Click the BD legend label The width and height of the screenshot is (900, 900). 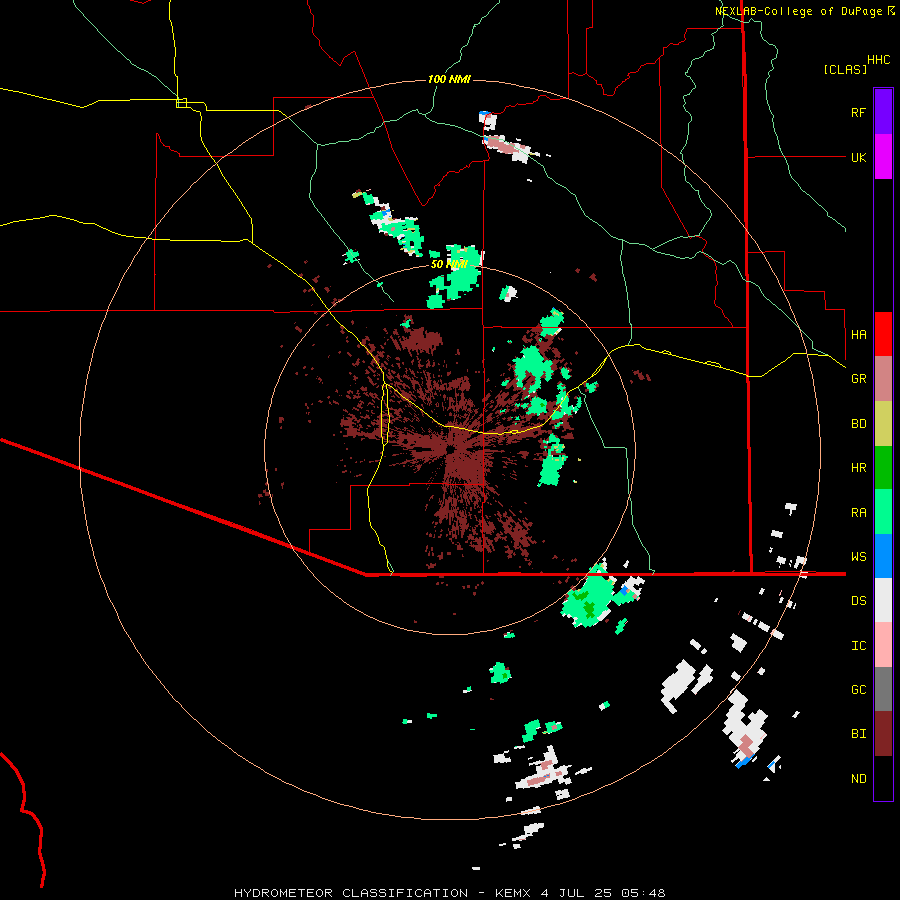[x=858, y=423]
